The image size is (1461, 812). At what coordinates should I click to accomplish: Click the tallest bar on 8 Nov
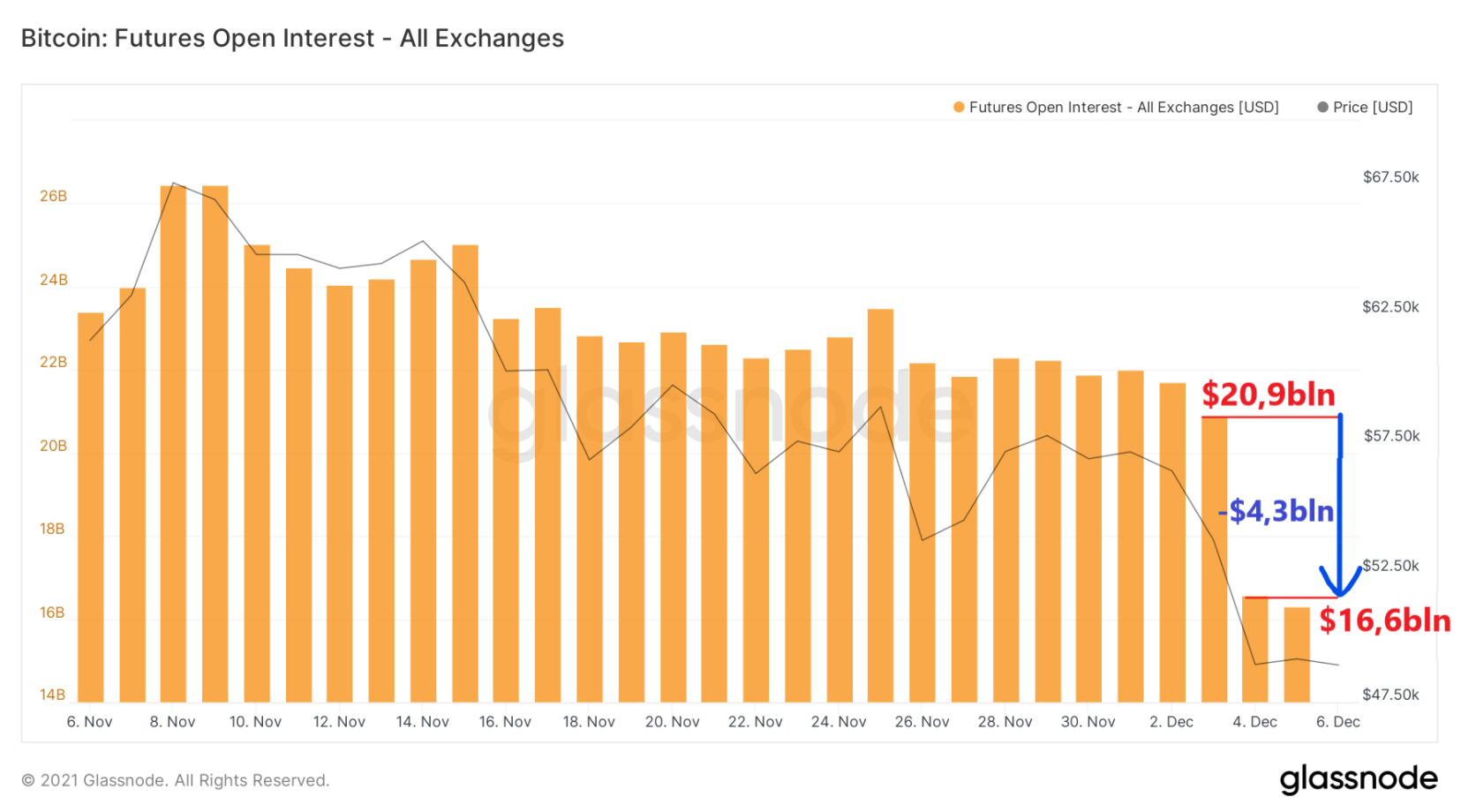173,441
